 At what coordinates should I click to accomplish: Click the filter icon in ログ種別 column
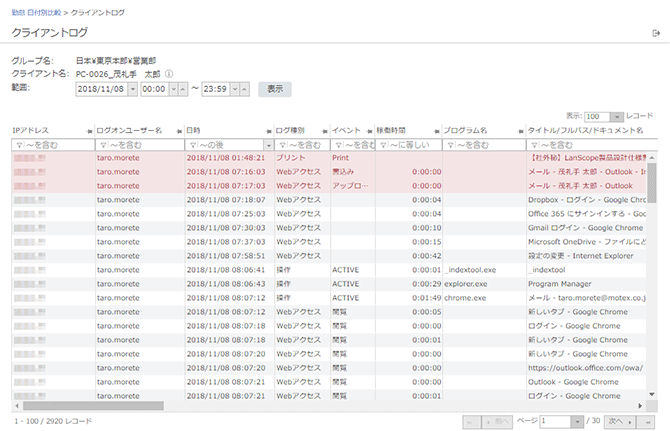click(x=280, y=145)
